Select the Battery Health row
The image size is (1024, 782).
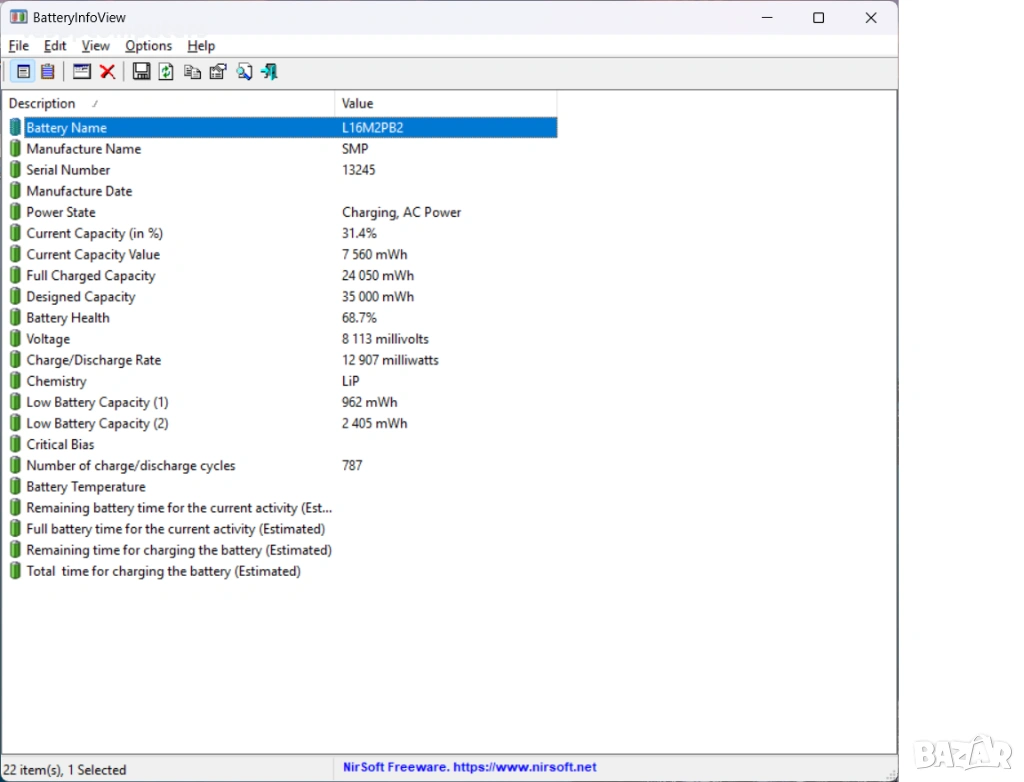(68, 318)
